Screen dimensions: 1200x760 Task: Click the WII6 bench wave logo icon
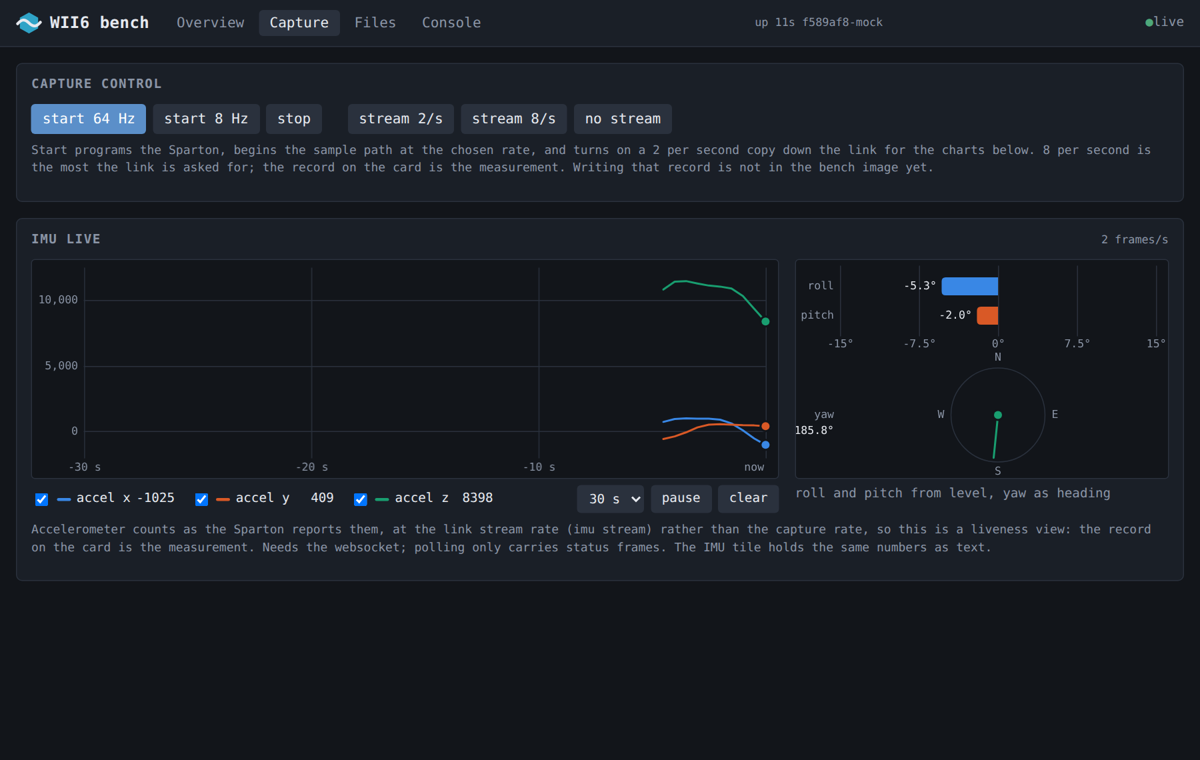[29, 22]
